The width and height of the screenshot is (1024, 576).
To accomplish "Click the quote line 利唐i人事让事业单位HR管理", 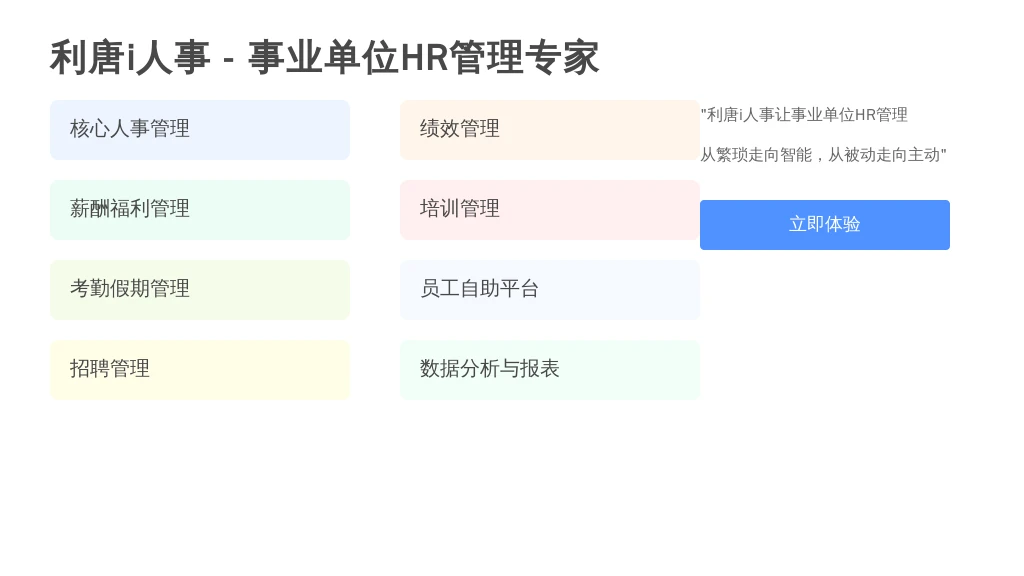I will click(805, 115).
